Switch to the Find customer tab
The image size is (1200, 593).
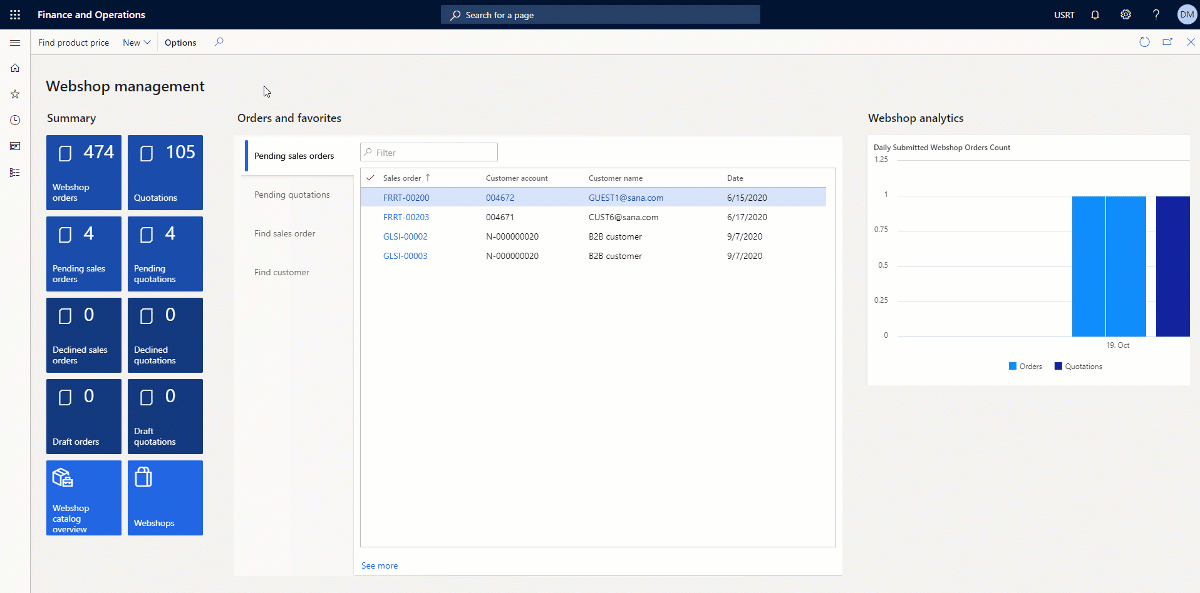pyautogui.click(x=281, y=272)
